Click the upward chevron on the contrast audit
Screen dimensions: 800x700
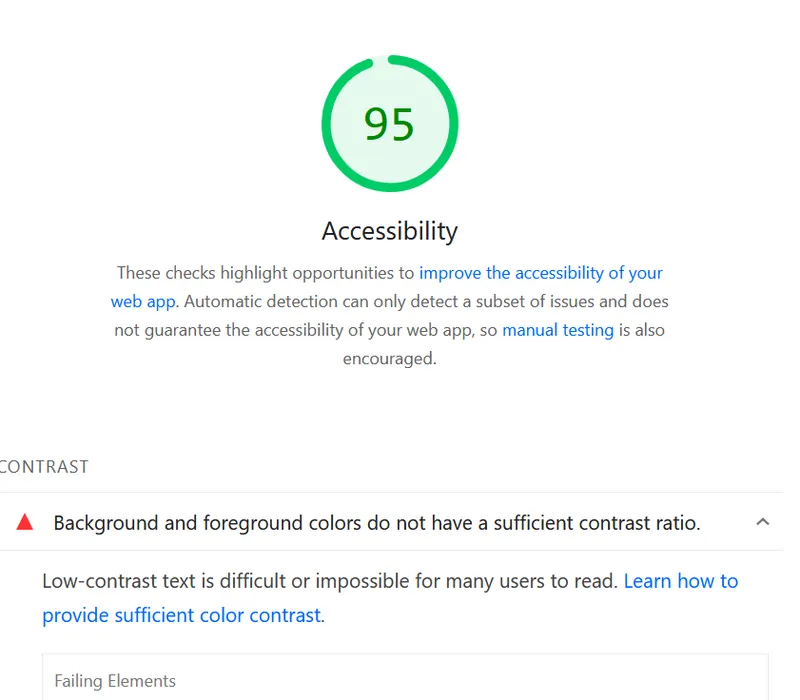point(762,522)
